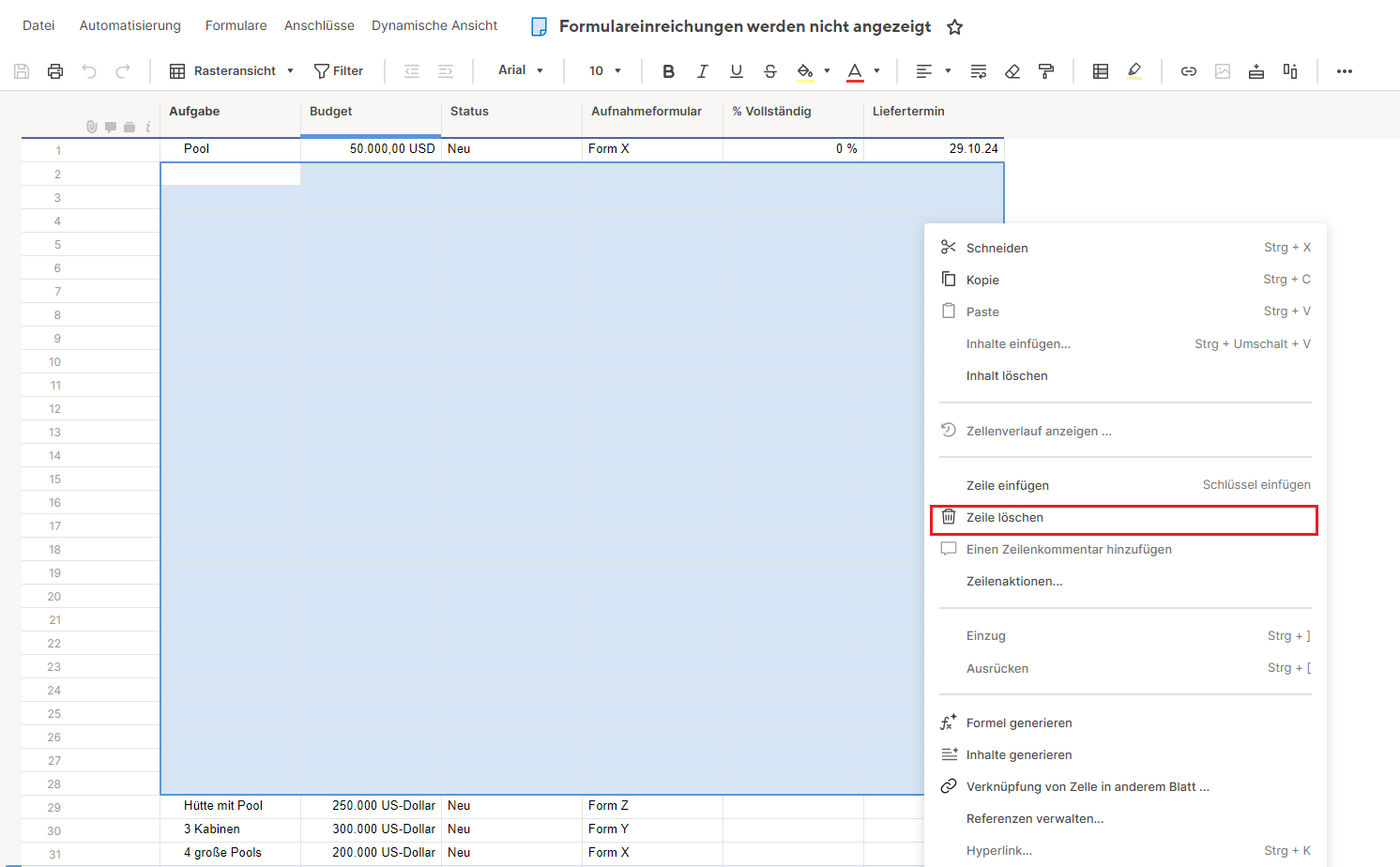Choose Verknüpfung von Zelle in anderem Blatt

(x=1126, y=786)
